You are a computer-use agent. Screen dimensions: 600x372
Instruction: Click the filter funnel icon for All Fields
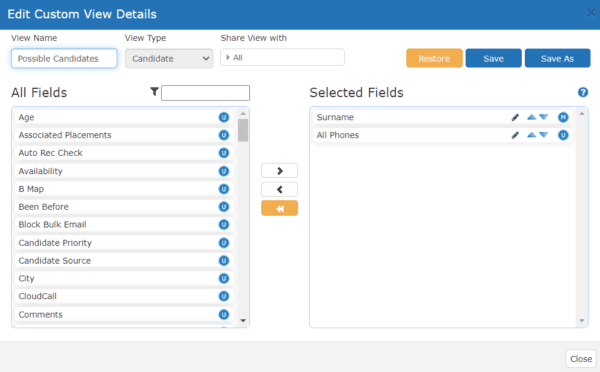(x=154, y=91)
